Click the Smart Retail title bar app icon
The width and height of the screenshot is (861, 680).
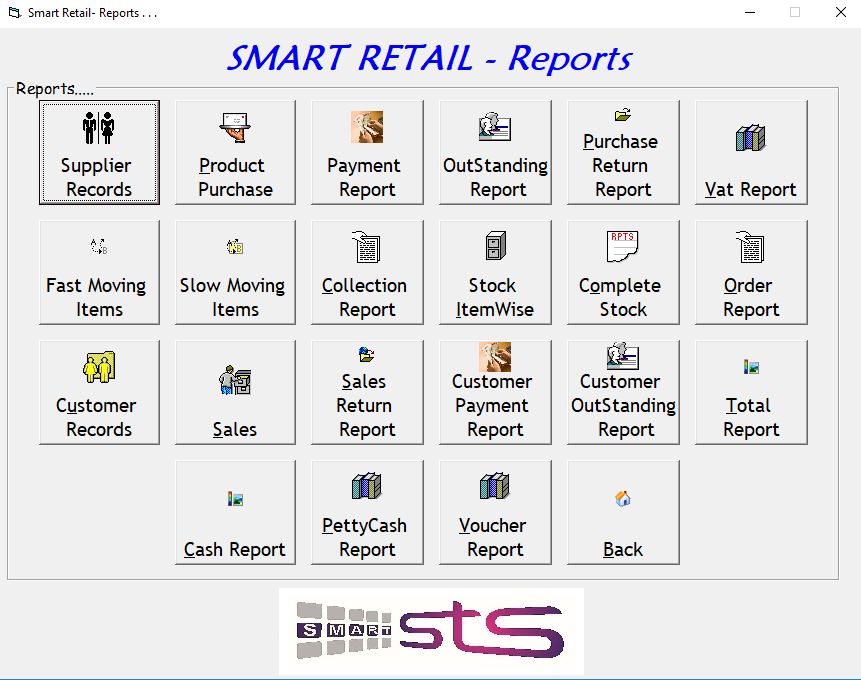(15, 13)
